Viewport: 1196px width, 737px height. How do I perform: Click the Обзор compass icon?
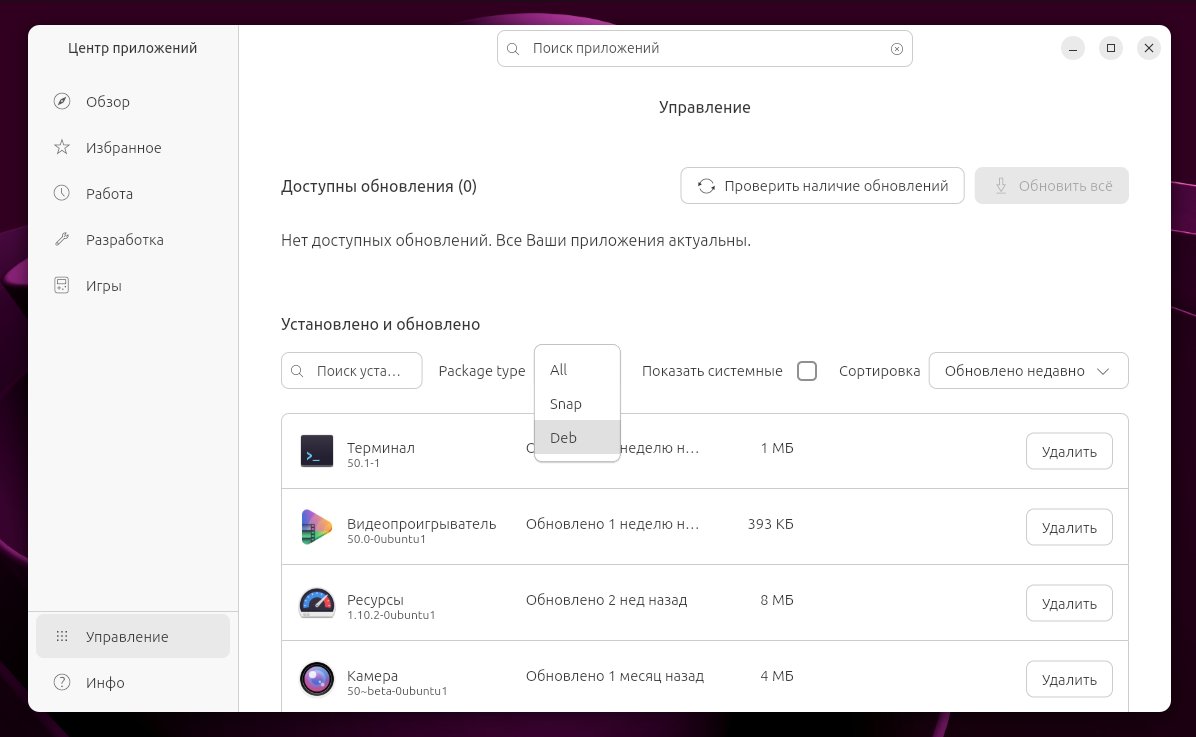(62, 101)
